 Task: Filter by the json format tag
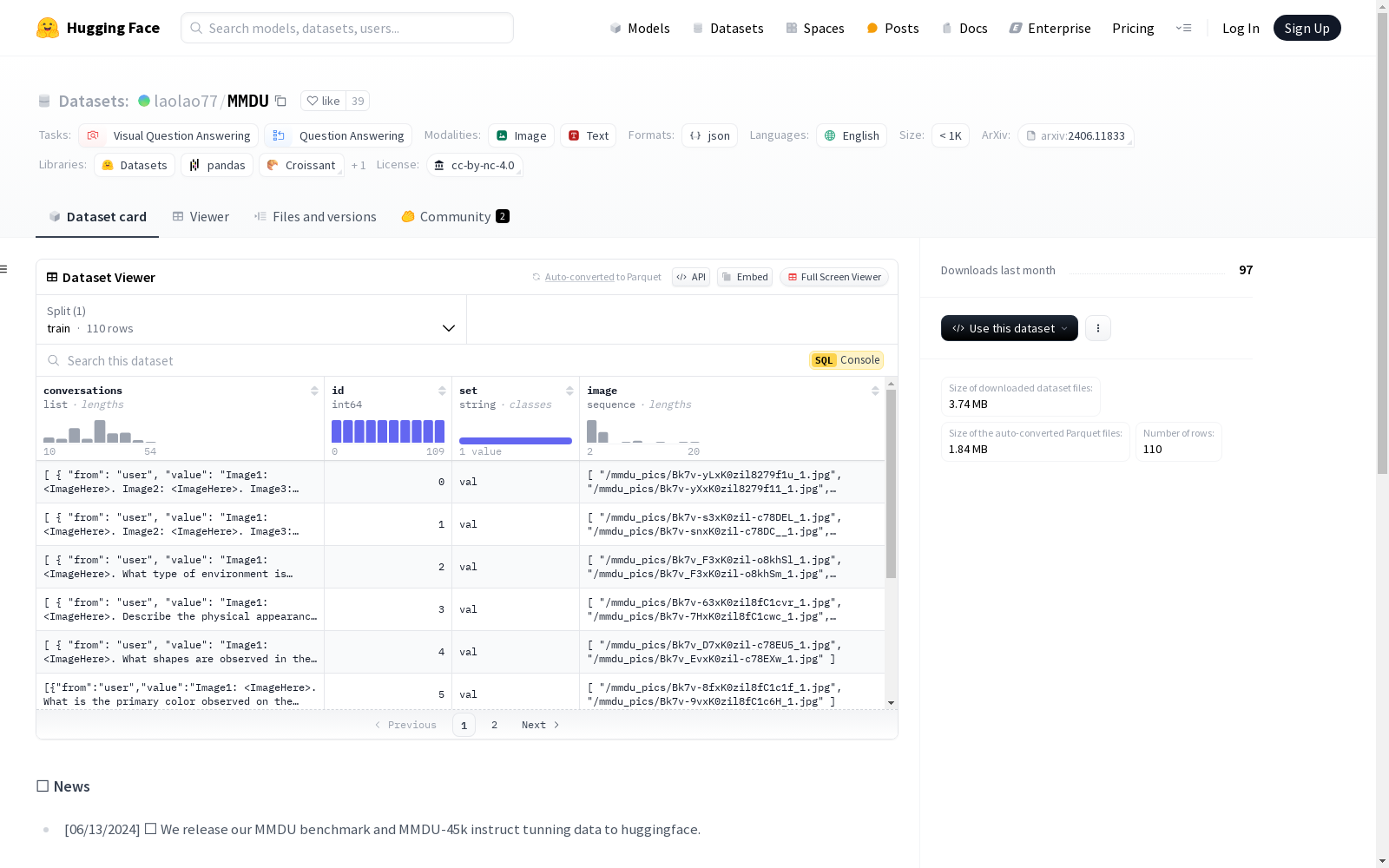click(x=709, y=135)
